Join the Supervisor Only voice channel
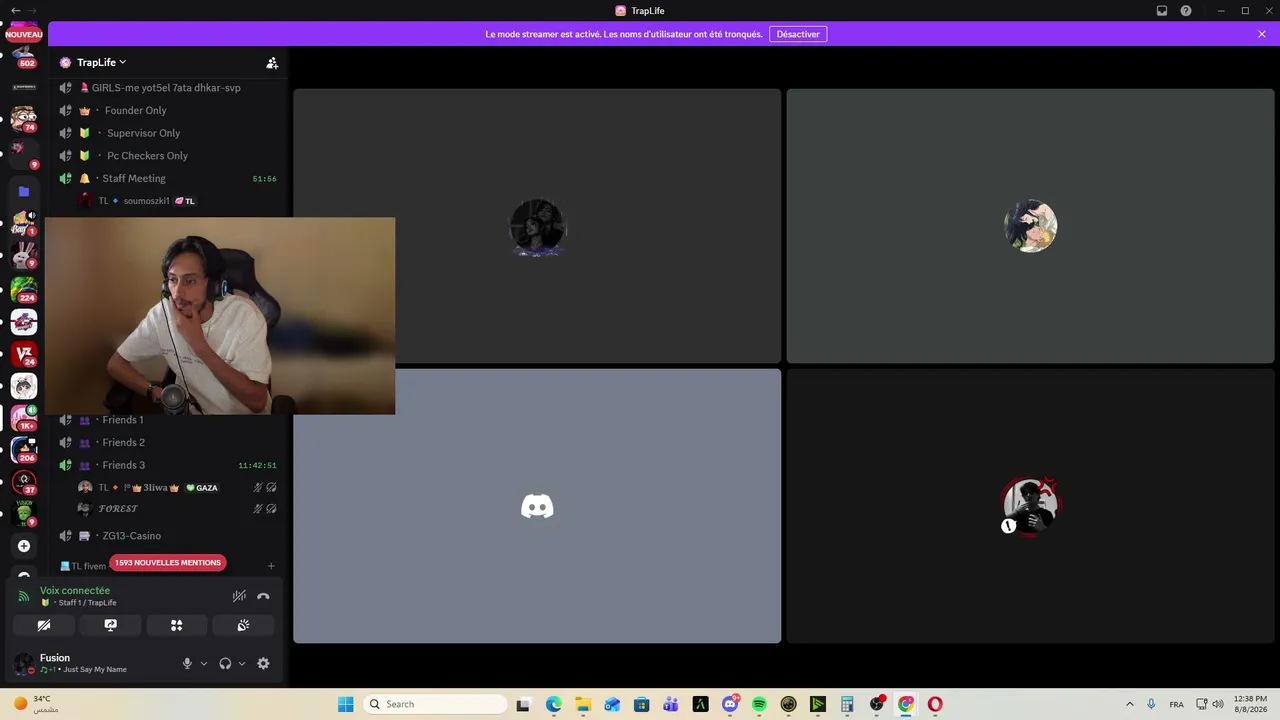 (166, 133)
